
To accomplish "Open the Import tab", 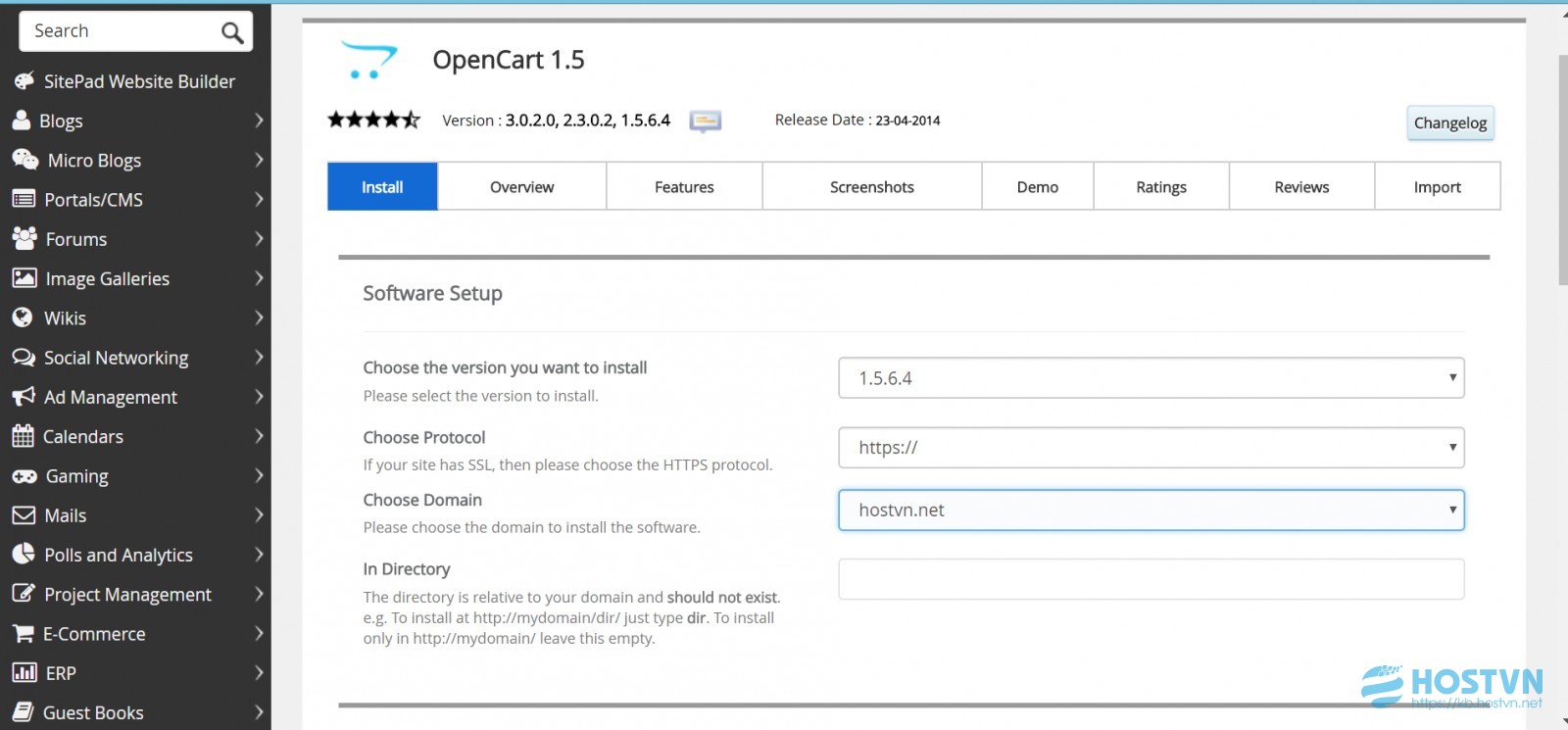I will (1438, 186).
